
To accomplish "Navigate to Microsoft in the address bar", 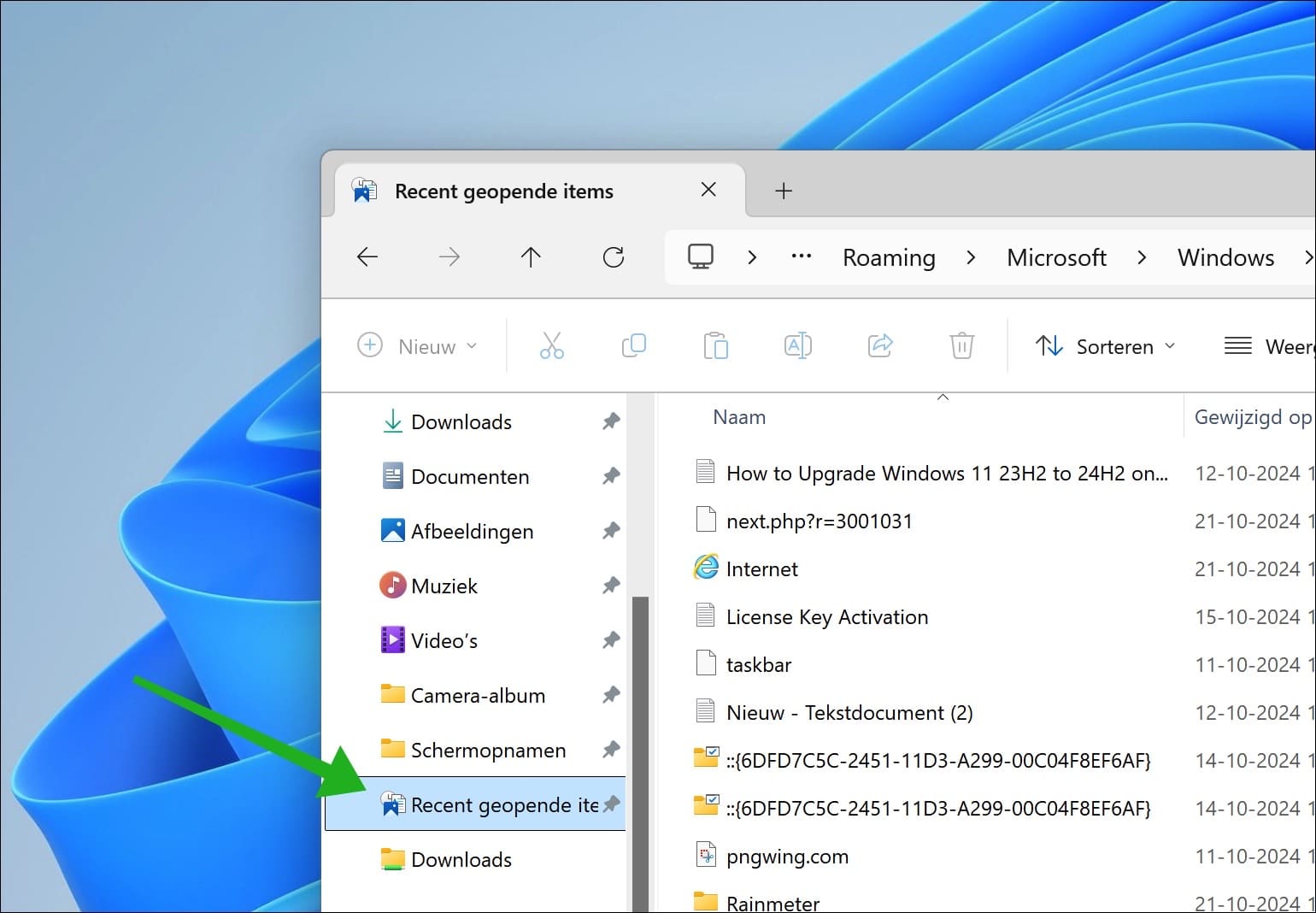I will click(x=1056, y=257).
